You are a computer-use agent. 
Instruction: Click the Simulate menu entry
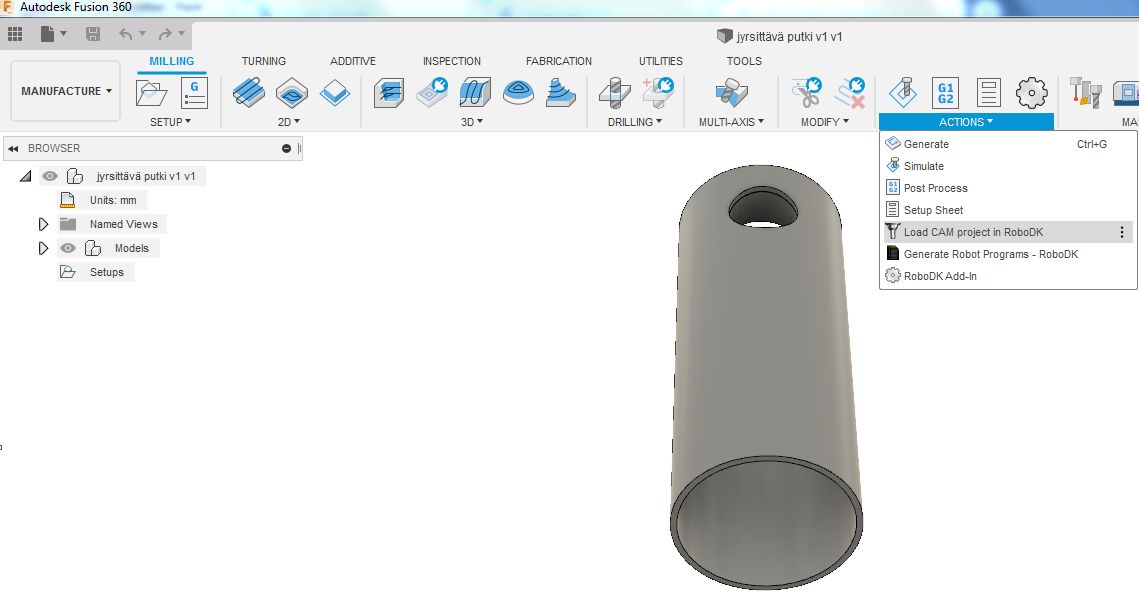tap(923, 166)
